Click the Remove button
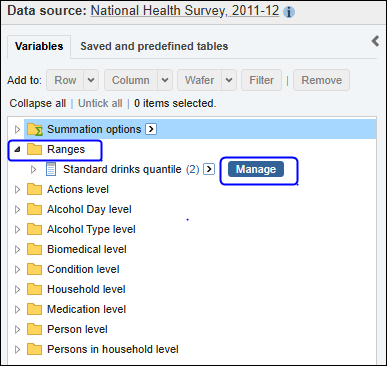The width and height of the screenshot is (387, 366). [x=322, y=80]
